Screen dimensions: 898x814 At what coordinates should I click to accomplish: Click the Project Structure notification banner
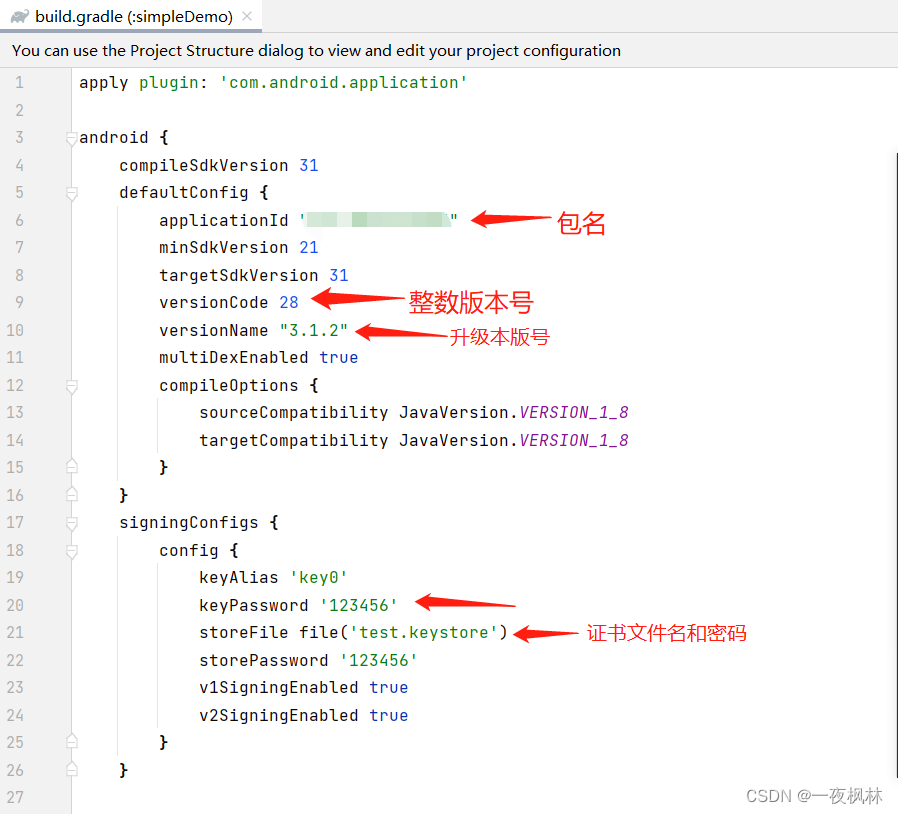[449, 50]
